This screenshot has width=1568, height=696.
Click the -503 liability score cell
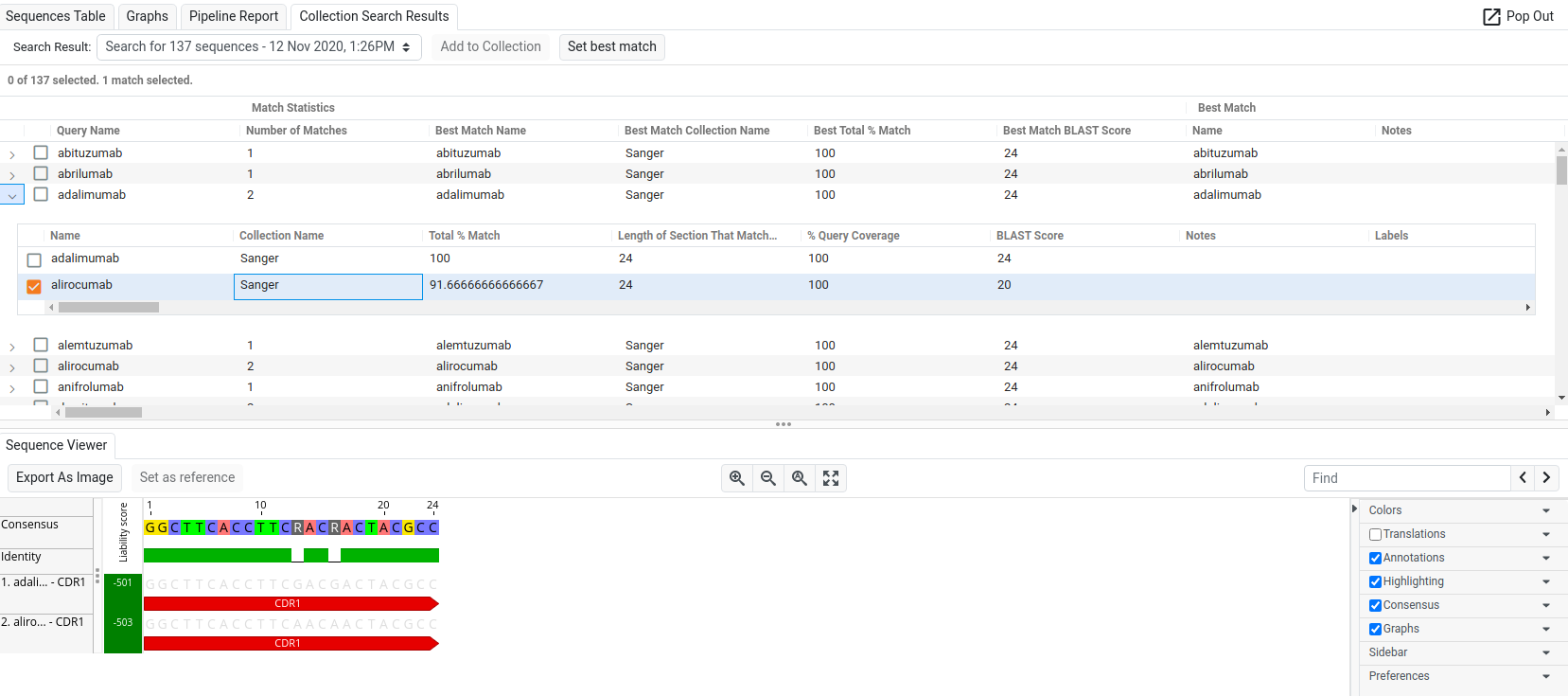(123, 623)
